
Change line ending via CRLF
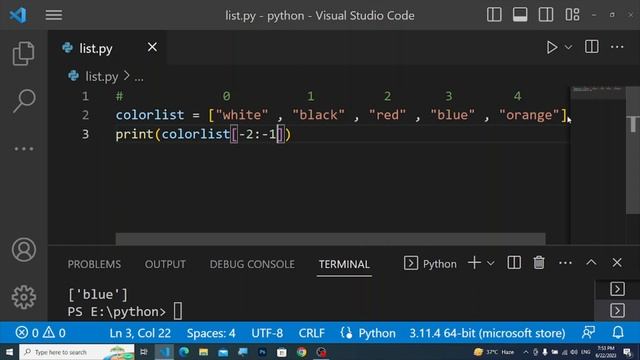(311, 333)
